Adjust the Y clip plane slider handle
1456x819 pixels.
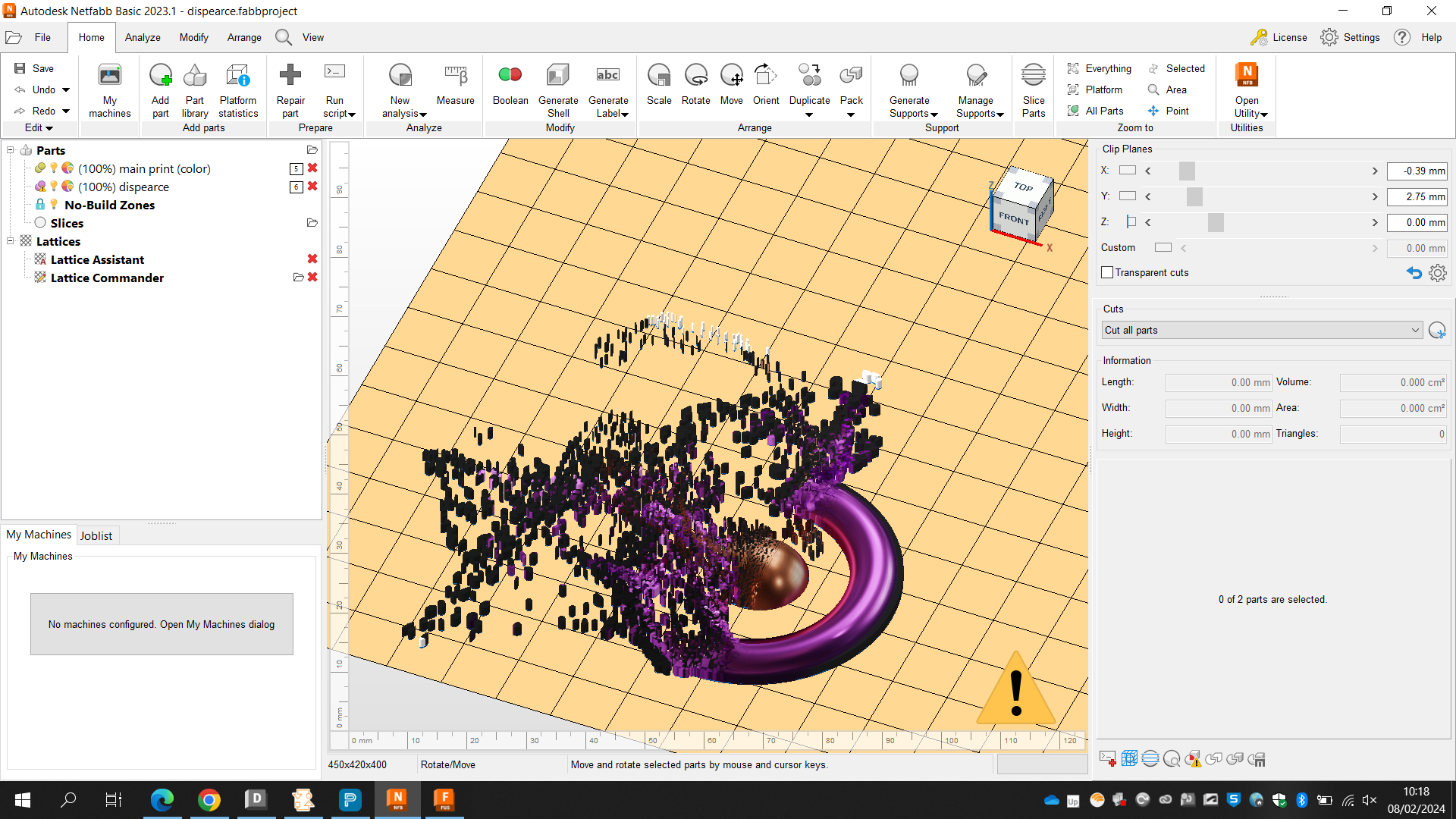(x=1194, y=196)
